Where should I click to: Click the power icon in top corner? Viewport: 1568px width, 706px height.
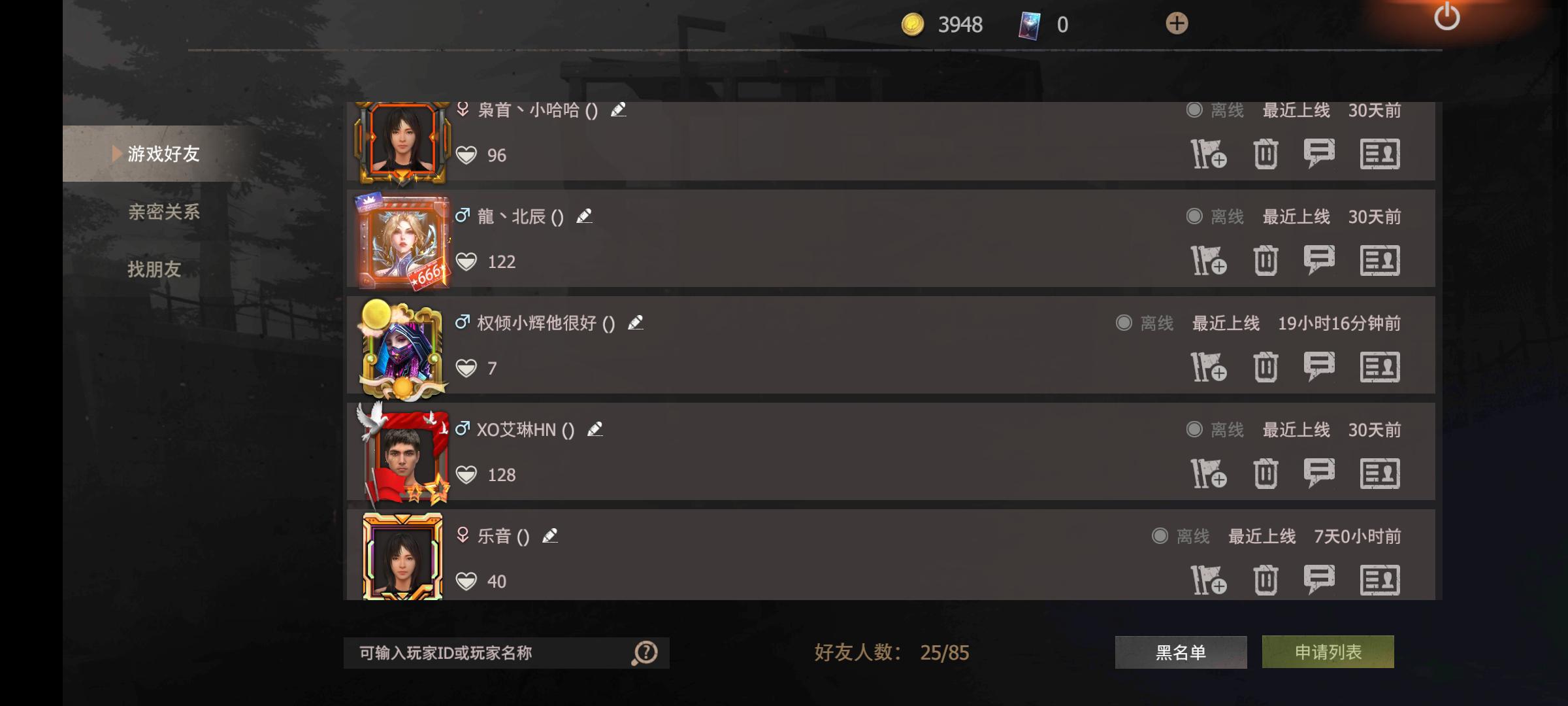click(1446, 16)
